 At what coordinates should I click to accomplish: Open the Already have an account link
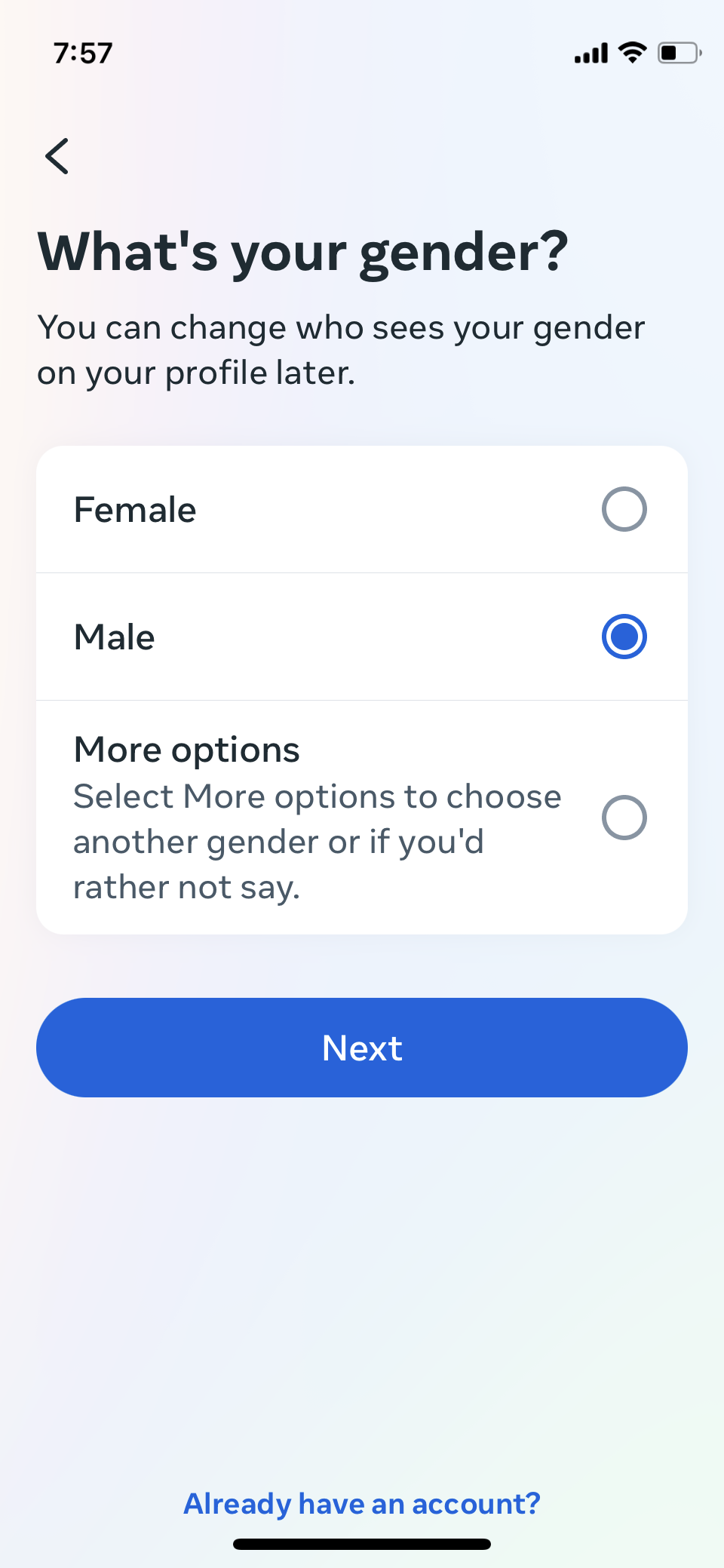(362, 1504)
